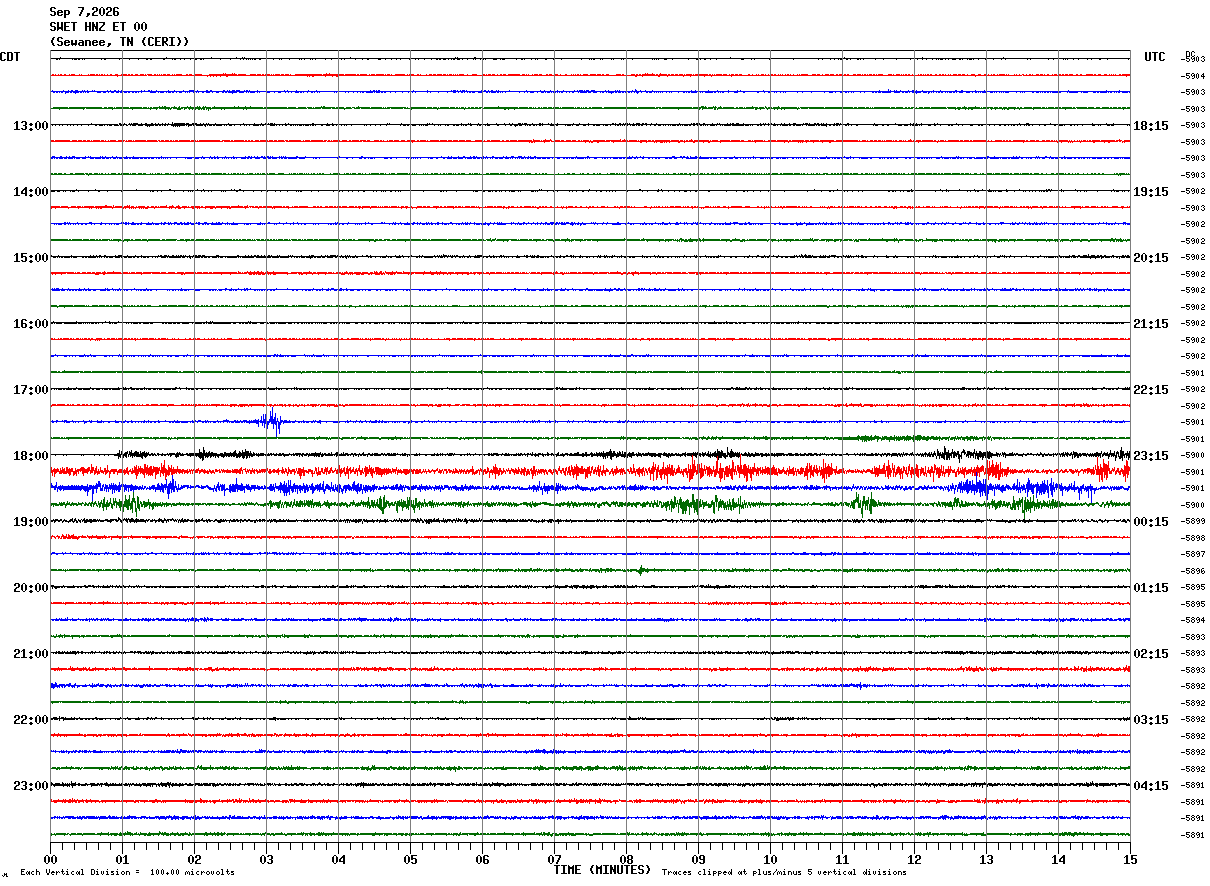Click the 21:00 CDT time label

pos(30,654)
